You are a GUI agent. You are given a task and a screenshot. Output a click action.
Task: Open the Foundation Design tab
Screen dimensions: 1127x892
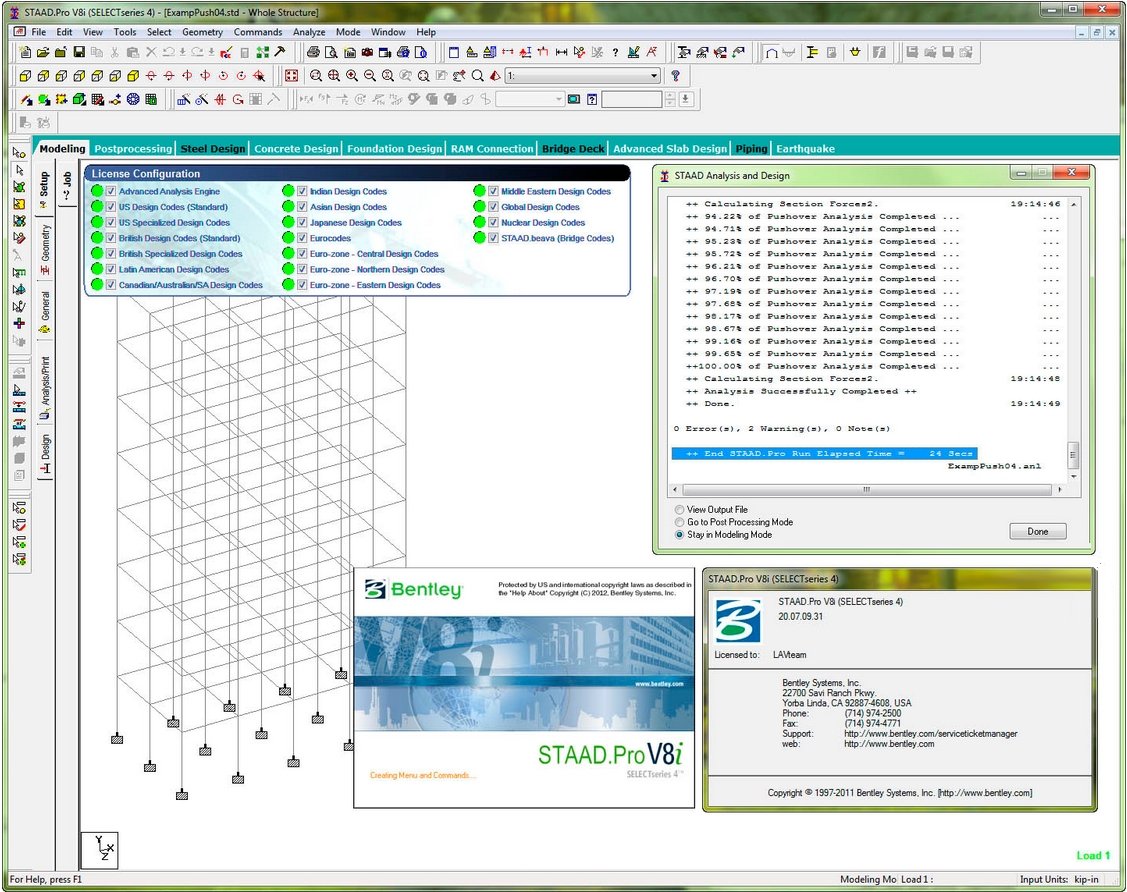click(395, 149)
